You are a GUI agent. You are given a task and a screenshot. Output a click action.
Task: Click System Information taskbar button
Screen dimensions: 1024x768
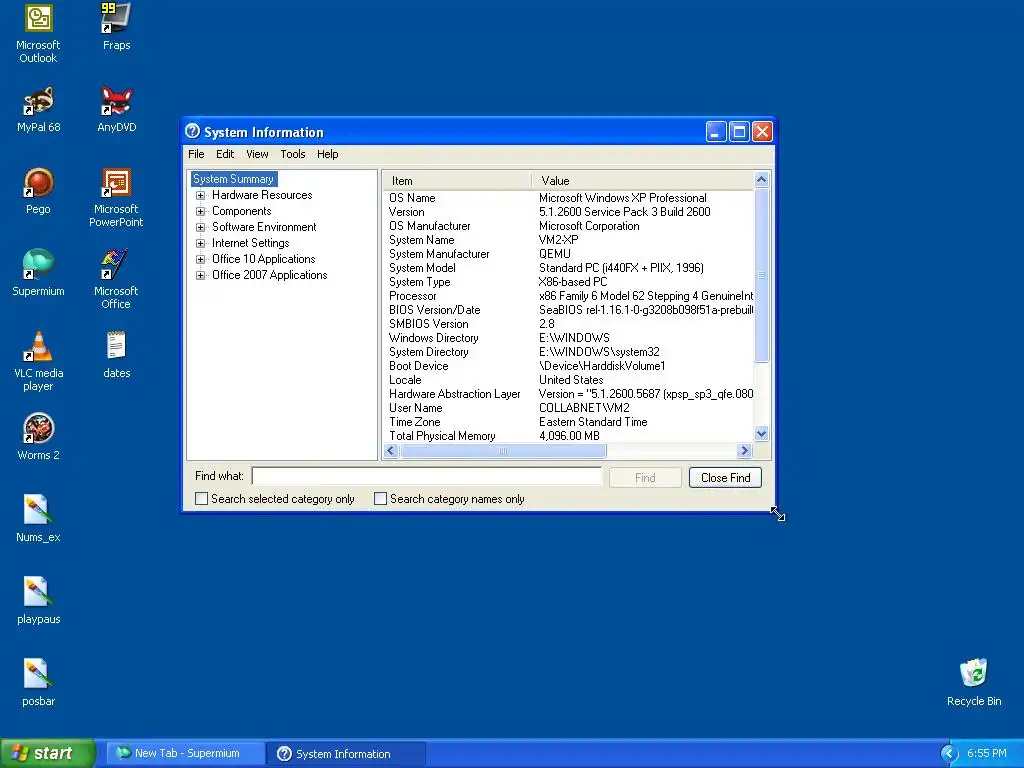(346, 753)
